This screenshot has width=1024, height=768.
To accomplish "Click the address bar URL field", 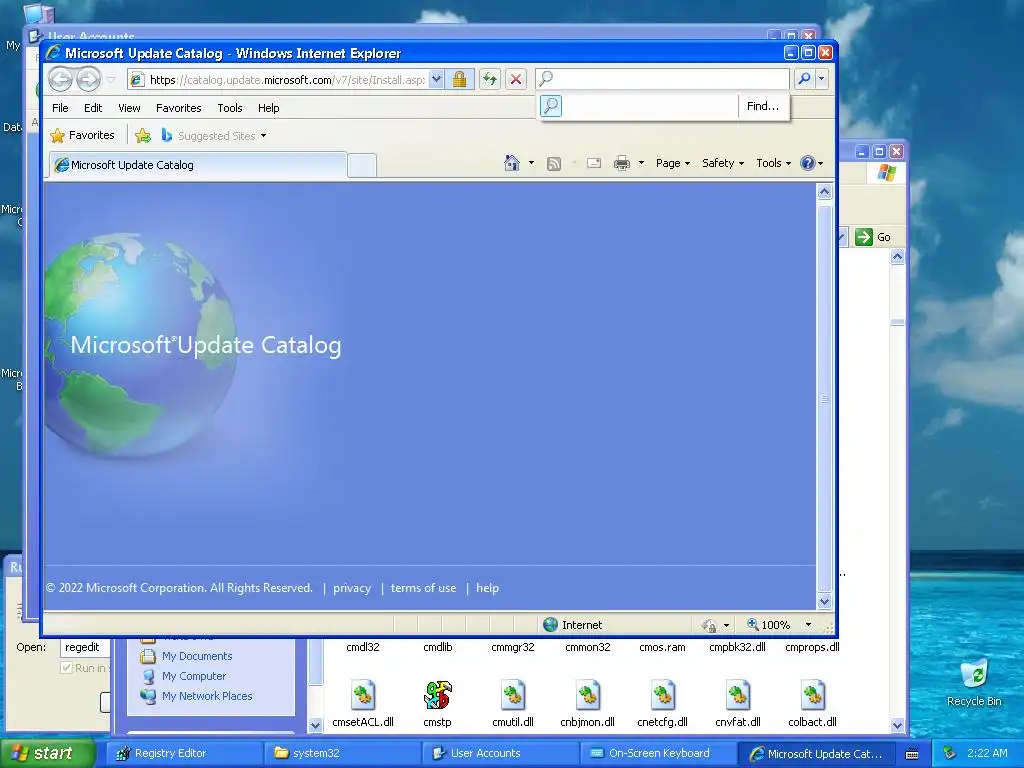I will coord(278,80).
